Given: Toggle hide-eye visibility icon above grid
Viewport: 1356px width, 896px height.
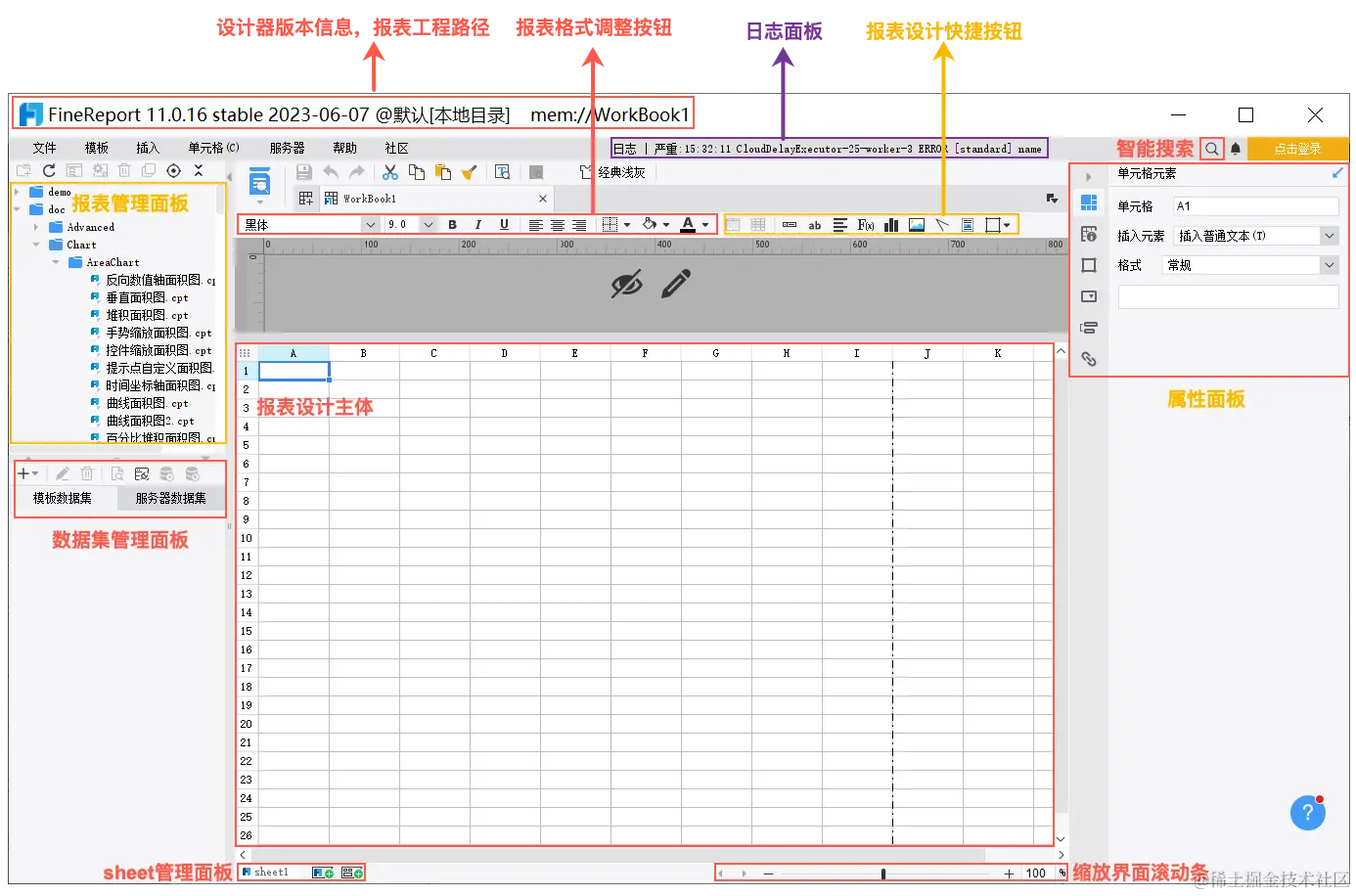Looking at the screenshot, I should tap(626, 284).
